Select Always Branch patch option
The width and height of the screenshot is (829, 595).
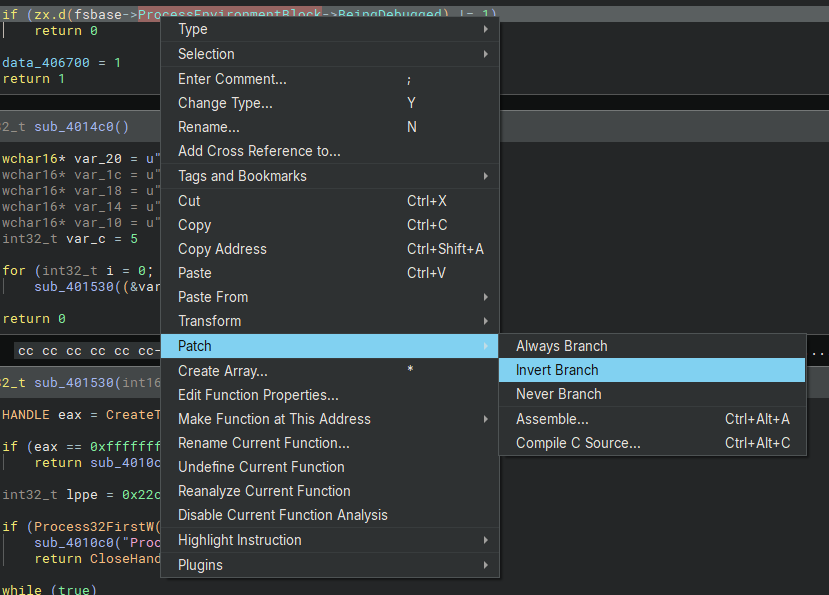pyautogui.click(x=652, y=346)
